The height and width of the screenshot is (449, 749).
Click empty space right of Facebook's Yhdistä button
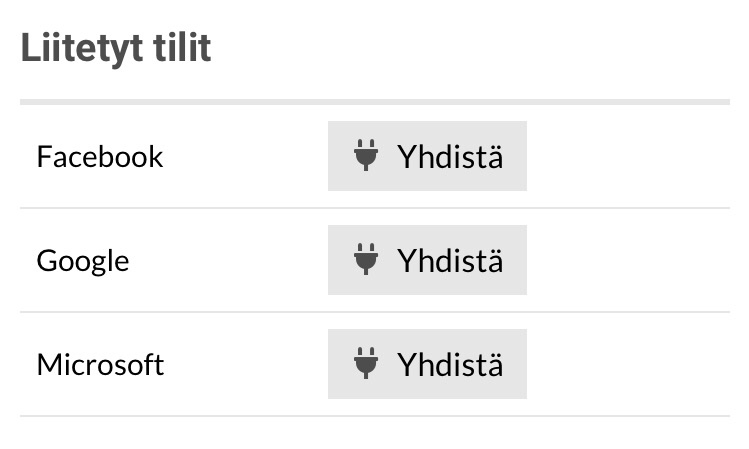pyautogui.click(x=628, y=156)
